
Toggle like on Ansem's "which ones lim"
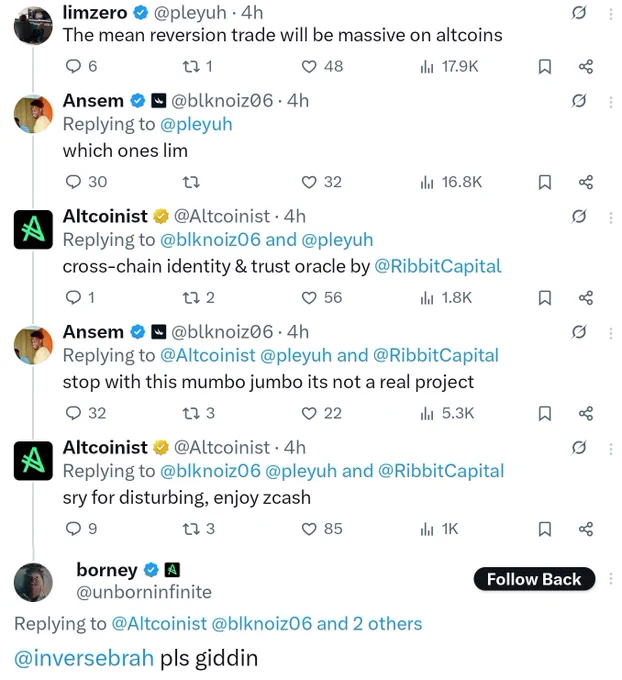[x=322, y=182]
